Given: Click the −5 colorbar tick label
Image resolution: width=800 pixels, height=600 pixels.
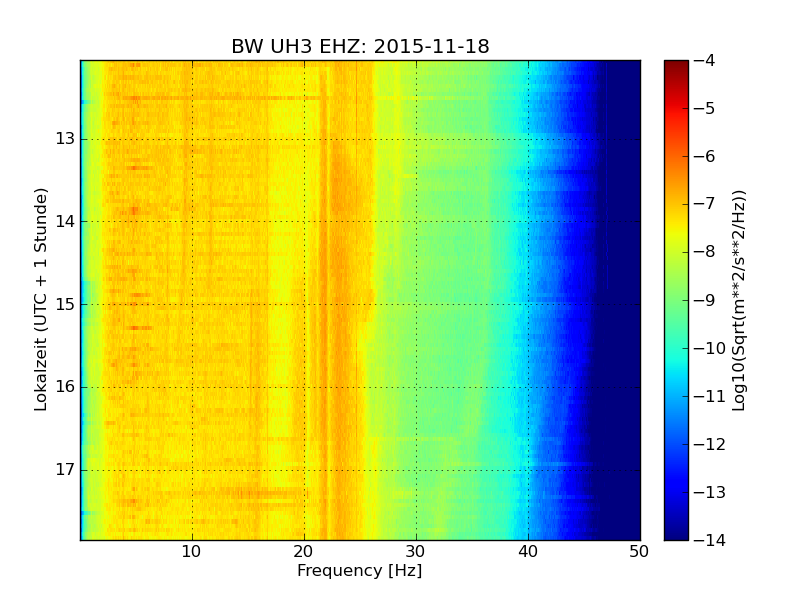Looking at the screenshot, I should click(x=705, y=108).
